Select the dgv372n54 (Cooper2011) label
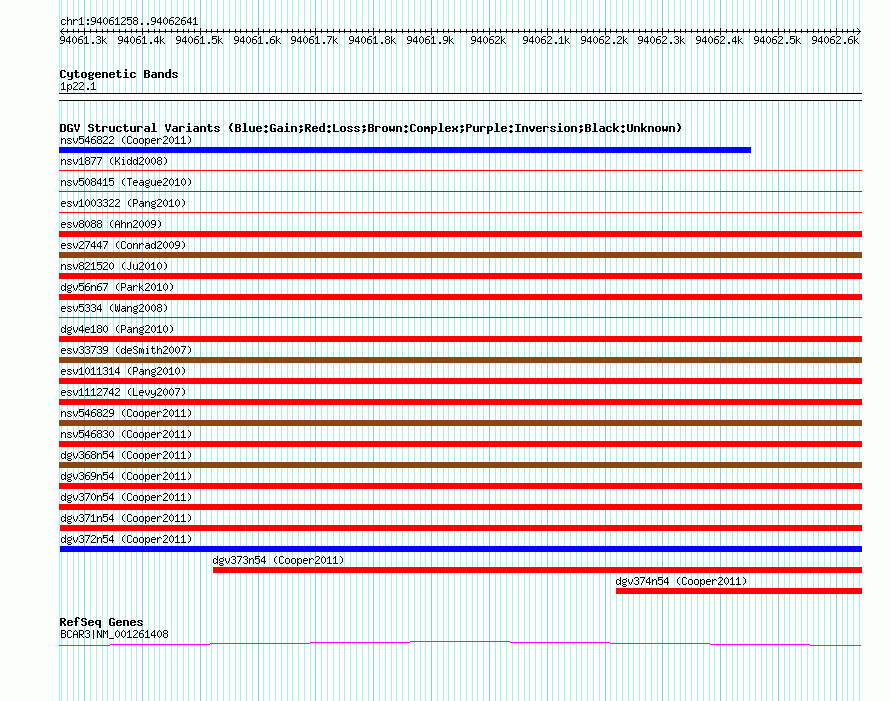Viewport: 890px width, 701px height. 126,539
